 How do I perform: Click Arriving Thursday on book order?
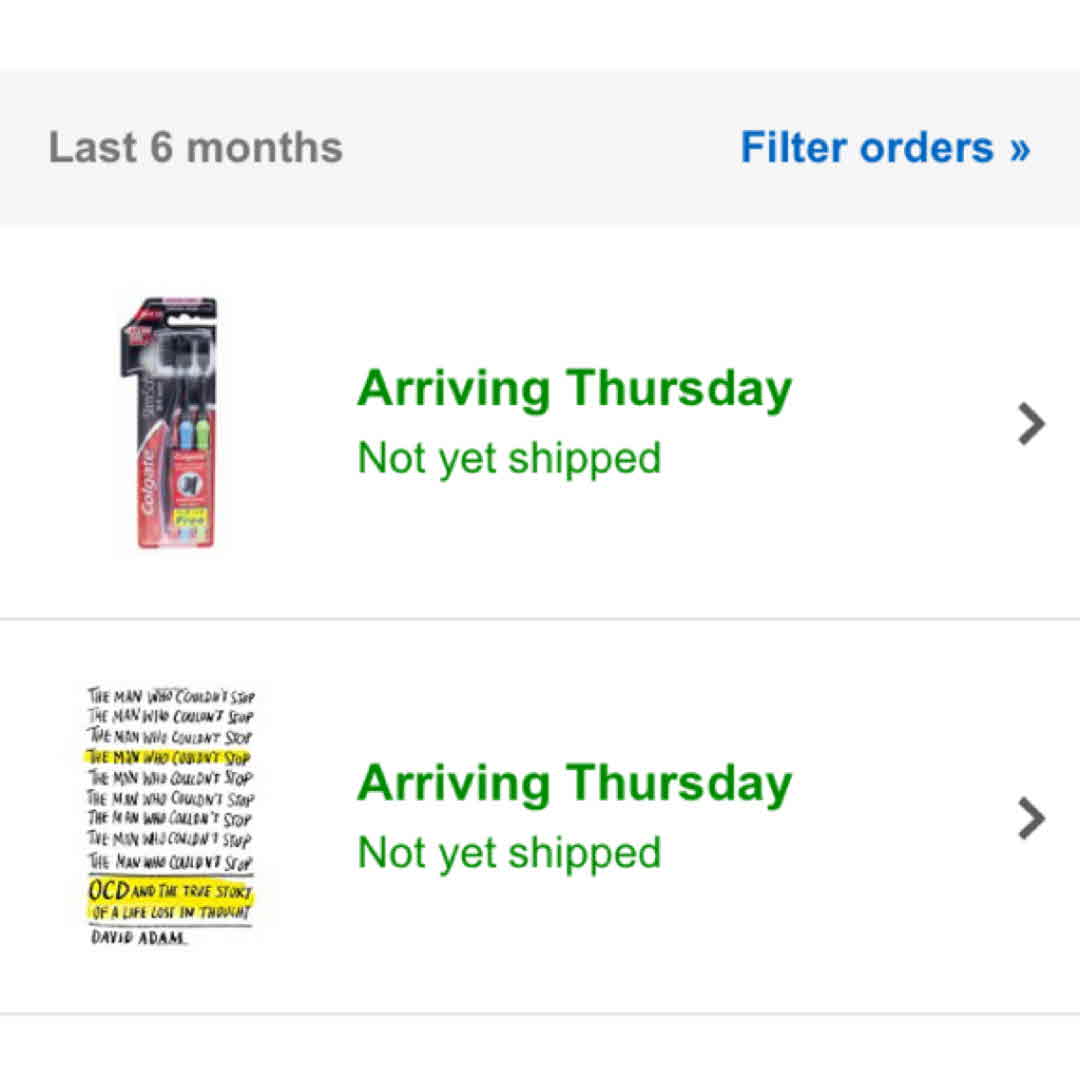click(x=574, y=782)
